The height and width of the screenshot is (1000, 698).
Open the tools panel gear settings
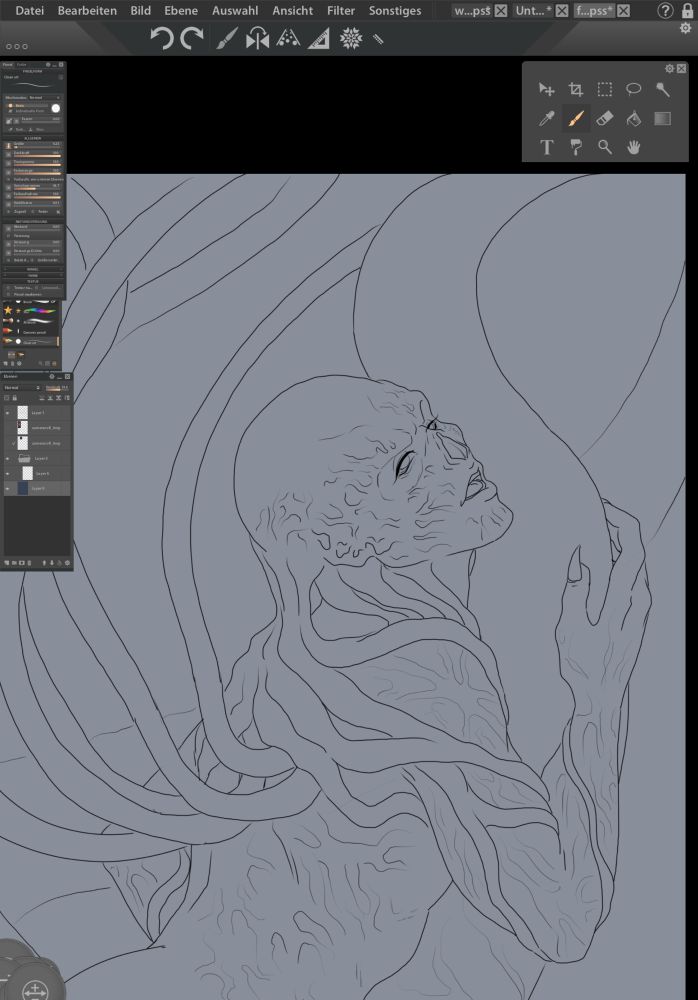tap(669, 68)
